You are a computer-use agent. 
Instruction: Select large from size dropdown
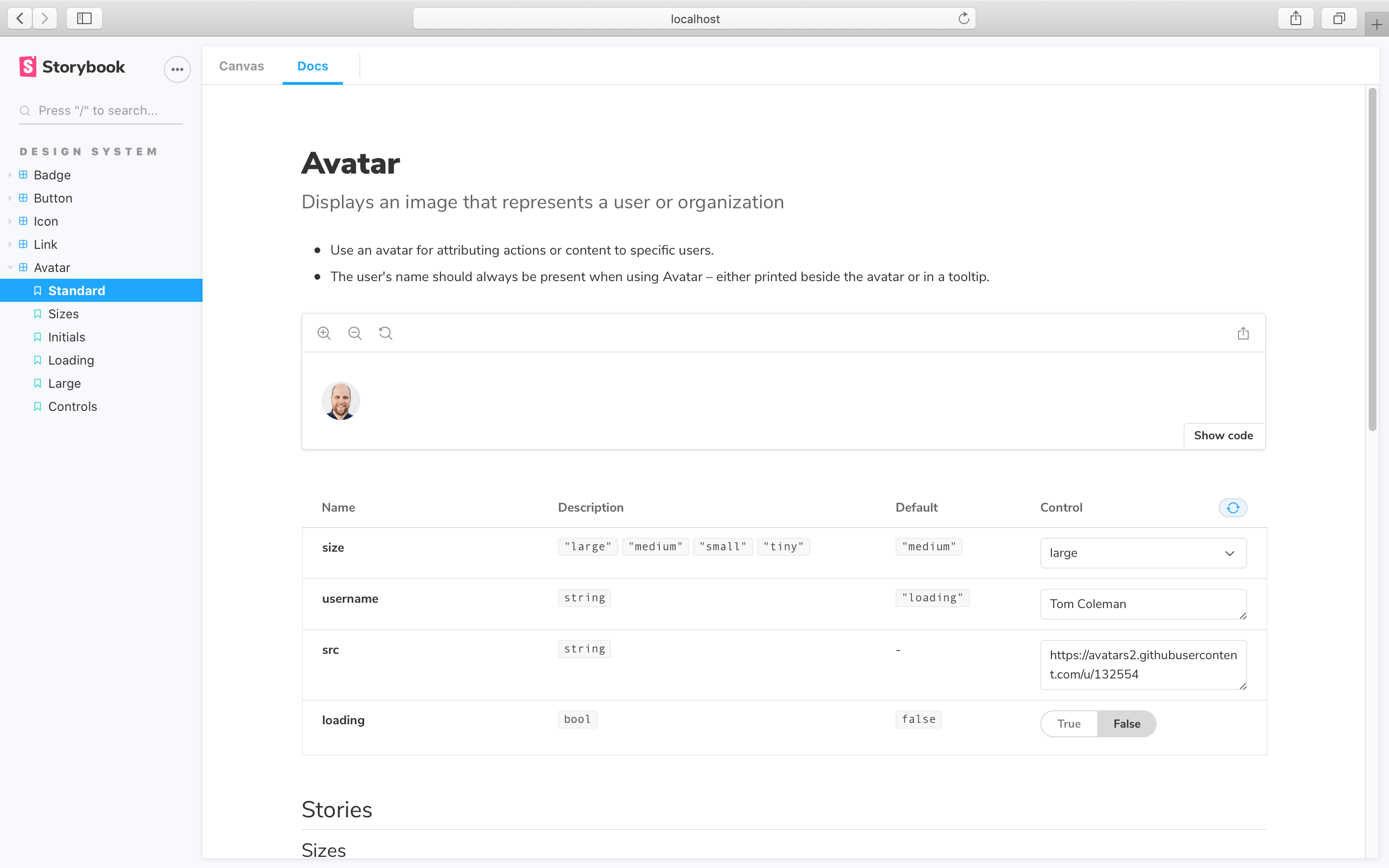(1143, 553)
